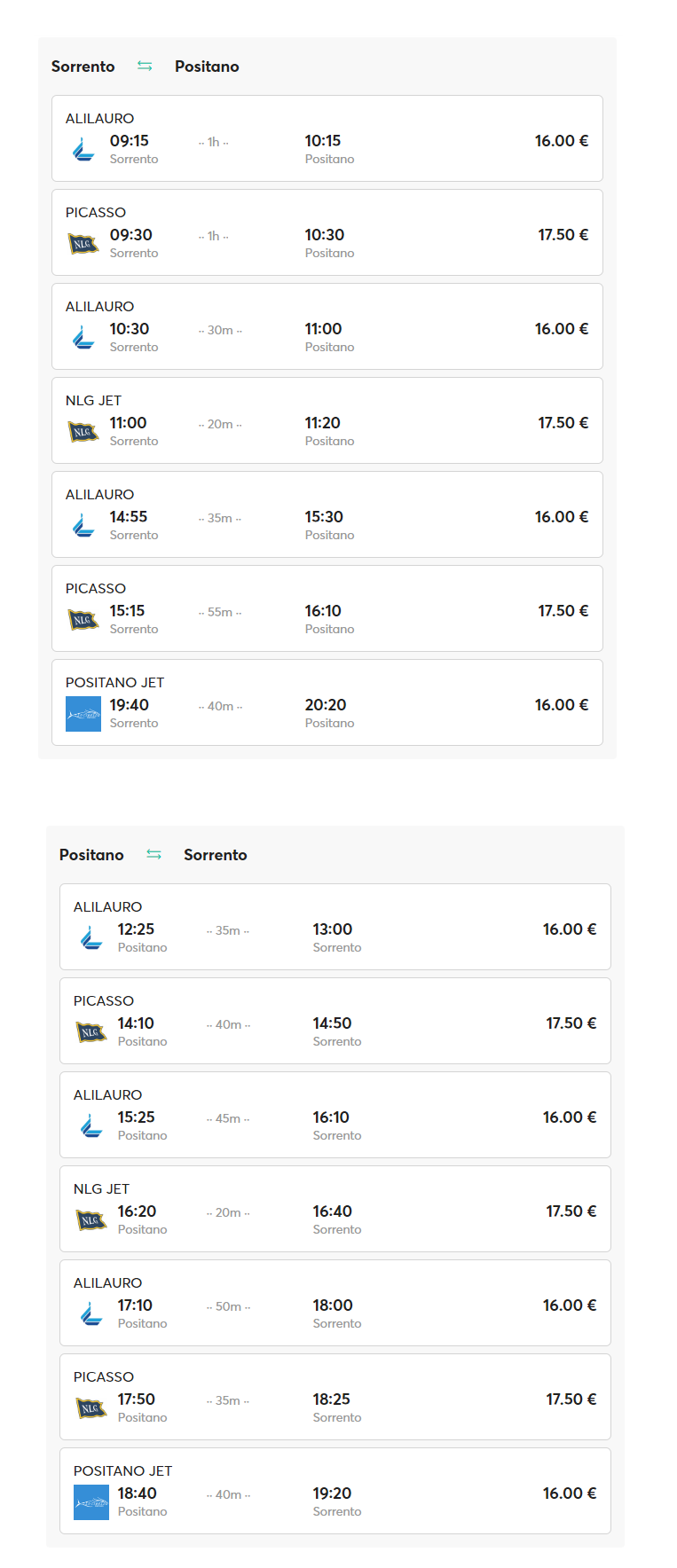Screen dimensions: 677x1568
Task: Click the NLG flag logo on Picasso 09:30
Action: (83, 243)
